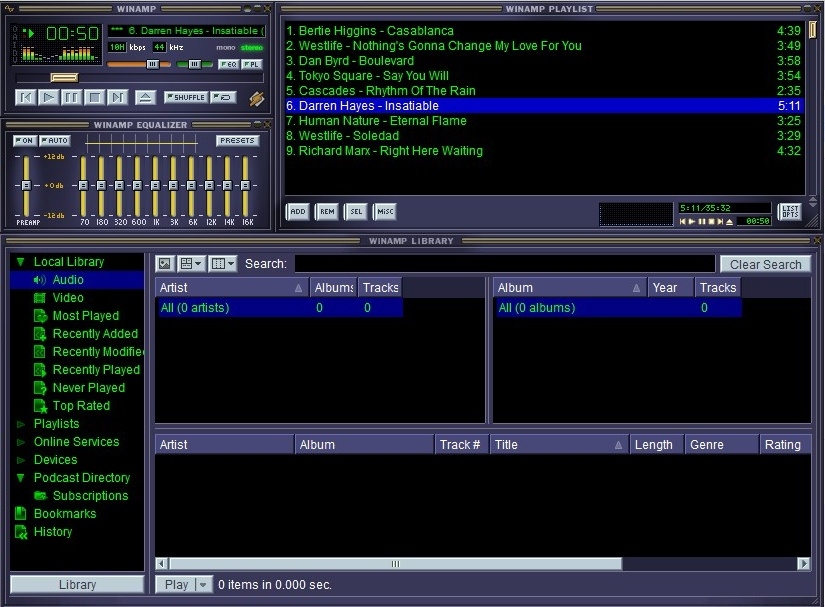Toggle the Shuffle button
Image resolution: width=825 pixels, height=607 pixels.
pyautogui.click(x=186, y=97)
